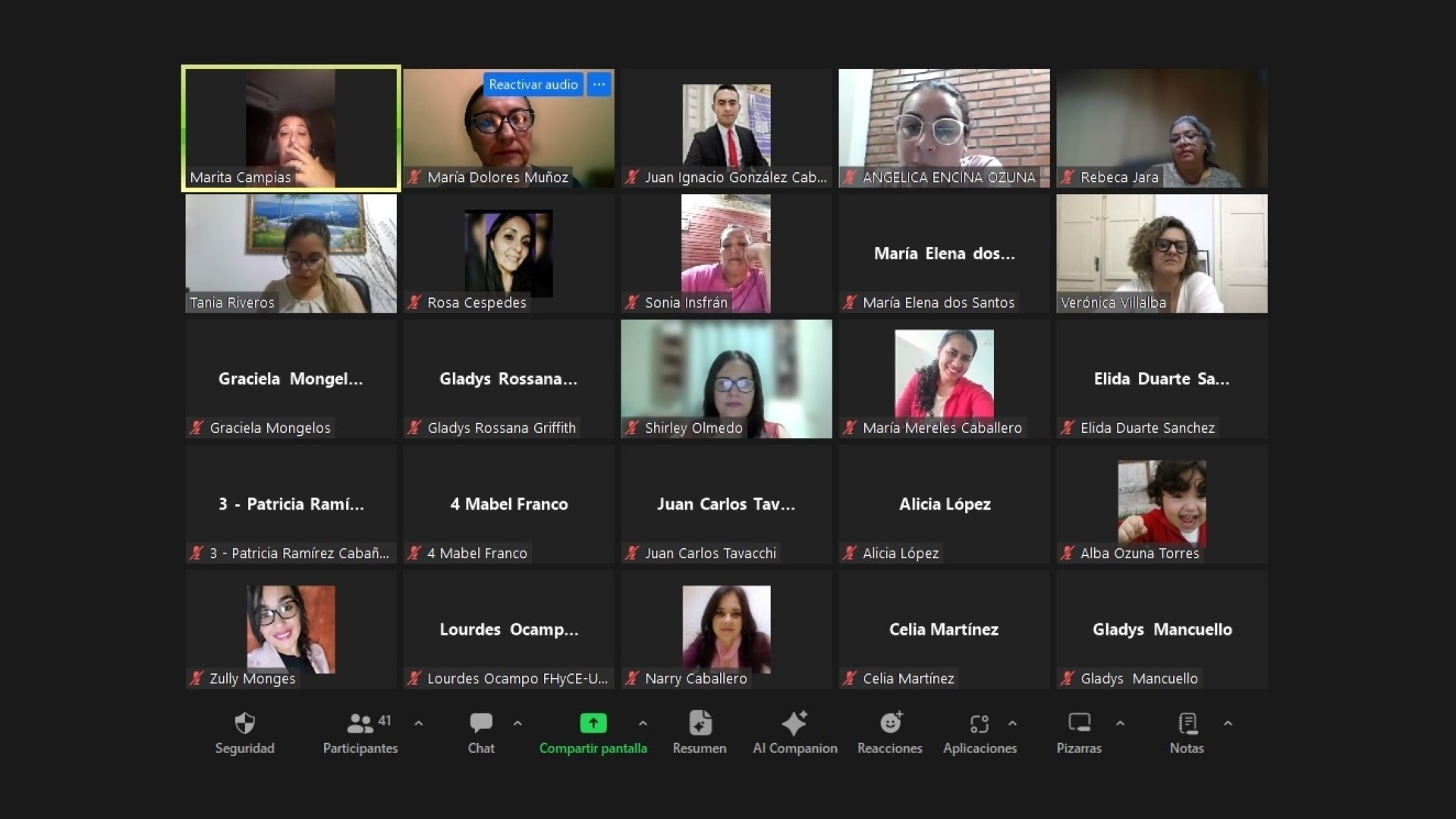Viewport: 1456px width, 819px height.
Task: Click muted mic icon for Gladys Rossana Griffith
Action: point(414,428)
